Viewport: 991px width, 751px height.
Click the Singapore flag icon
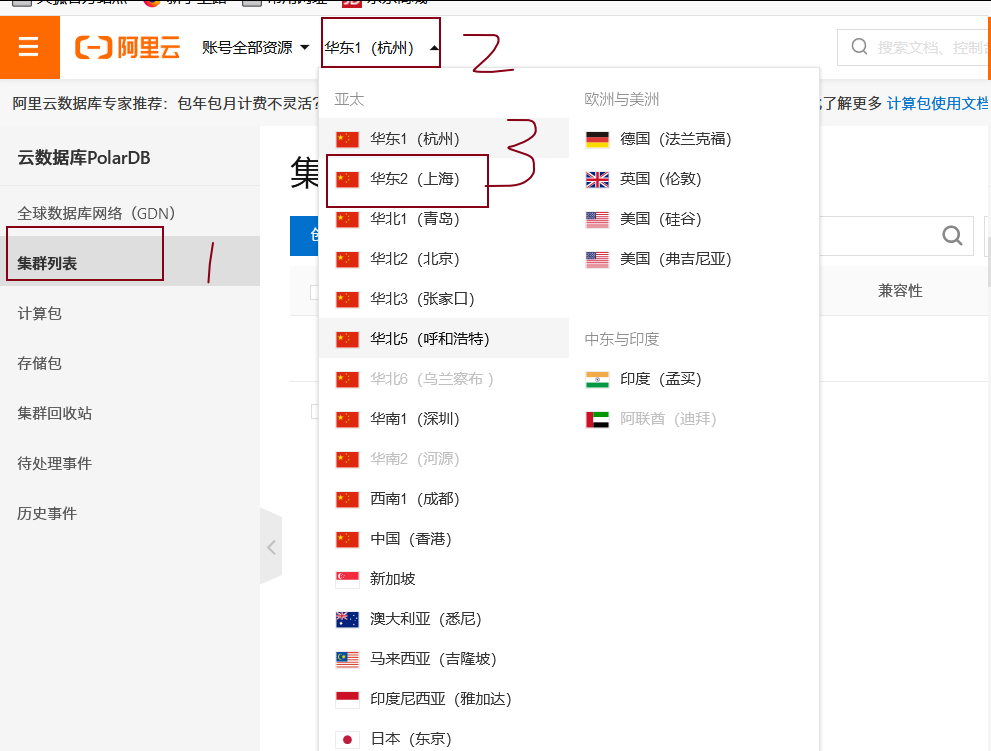[x=347, y=579]
